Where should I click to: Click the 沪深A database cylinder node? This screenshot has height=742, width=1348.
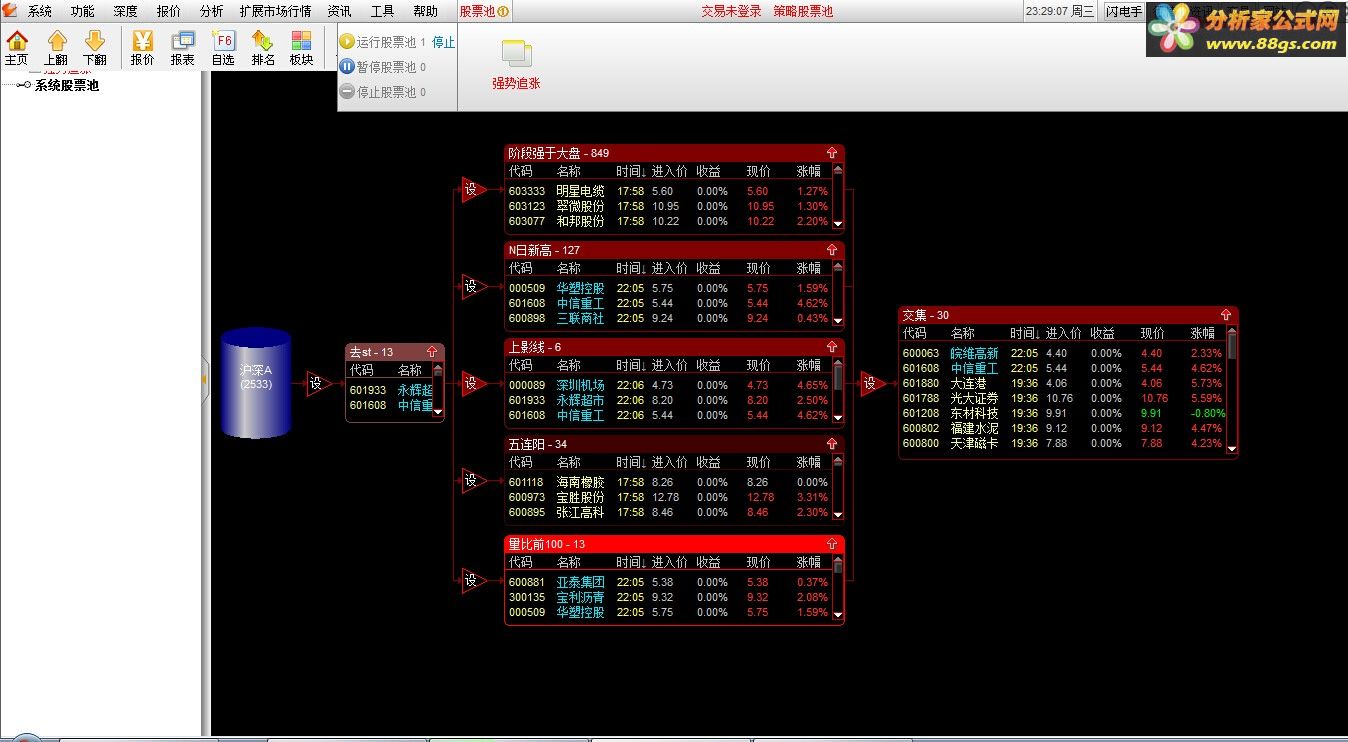pos(255,382)
